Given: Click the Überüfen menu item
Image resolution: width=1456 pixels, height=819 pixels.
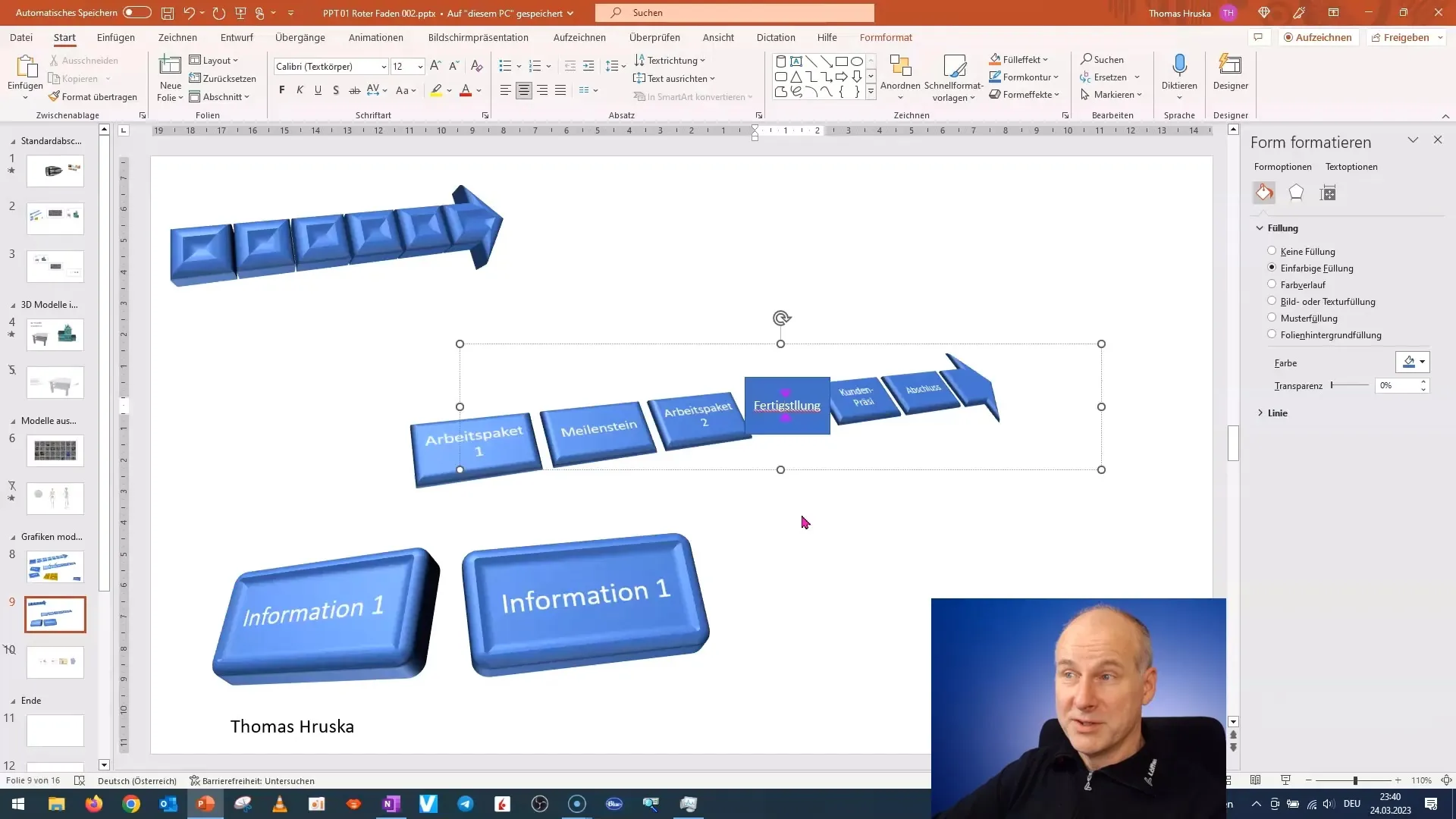Looking at the screenshot, I should (x=654, y=37).
